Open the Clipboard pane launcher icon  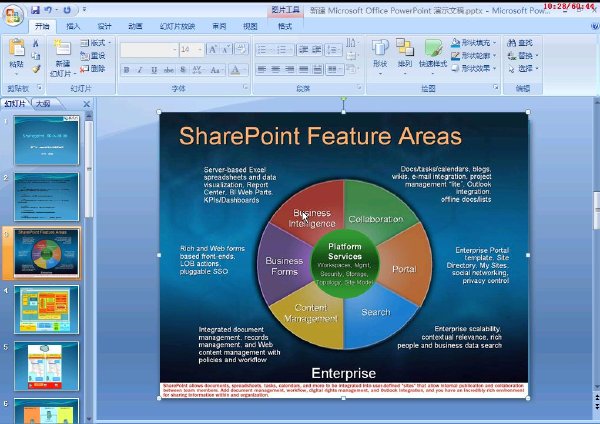click(x=39, y=88)
